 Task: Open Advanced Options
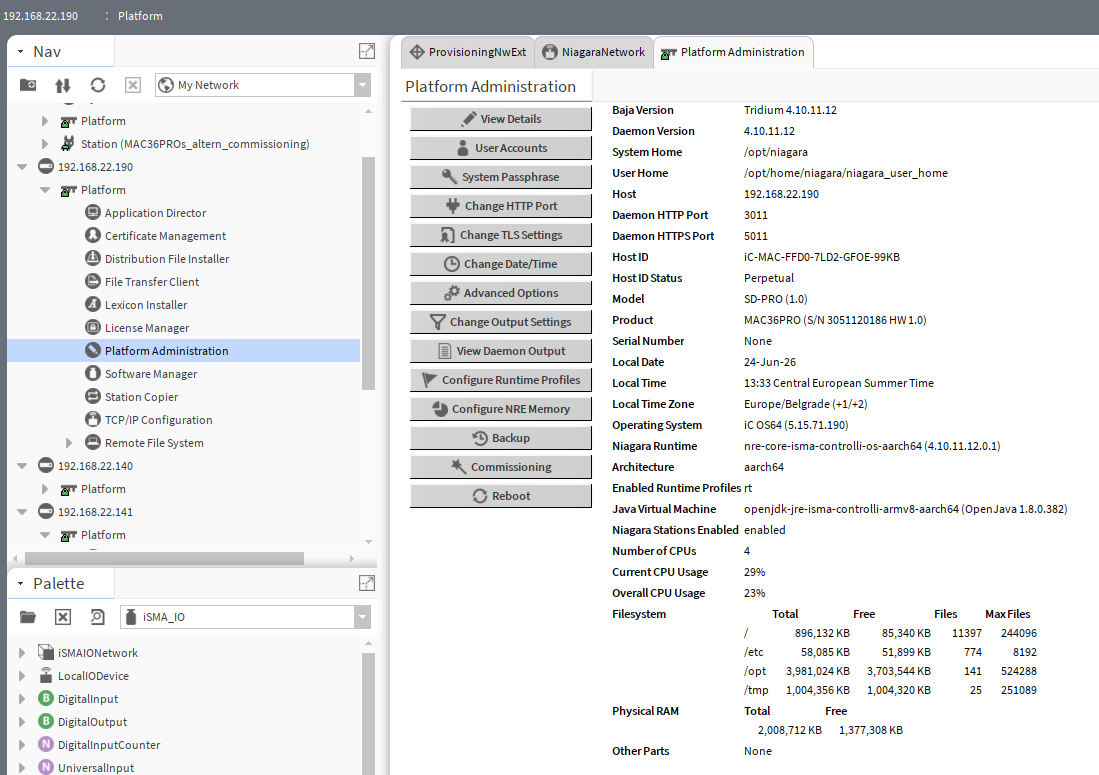(500, 293)
